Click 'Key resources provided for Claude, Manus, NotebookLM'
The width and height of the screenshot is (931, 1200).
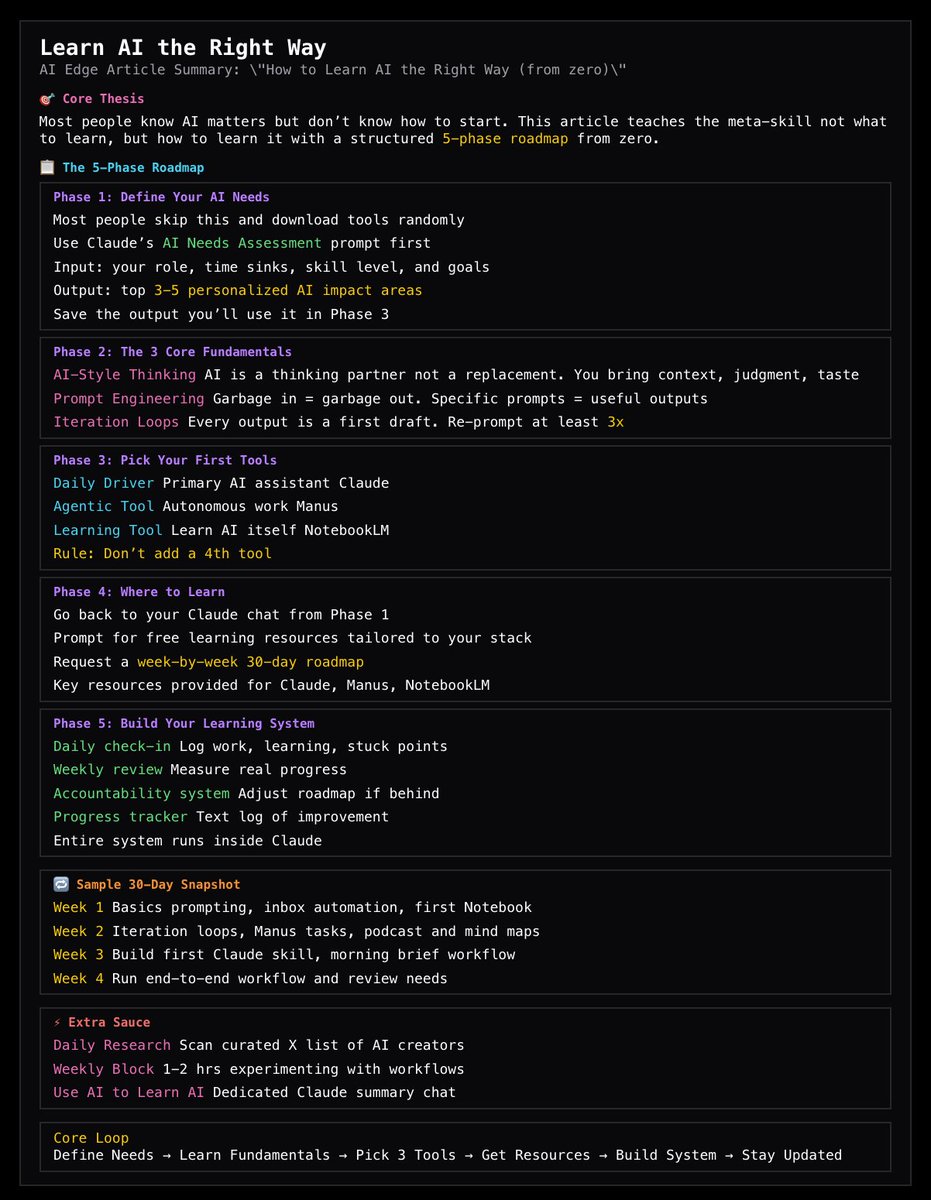tap(271, 685)
